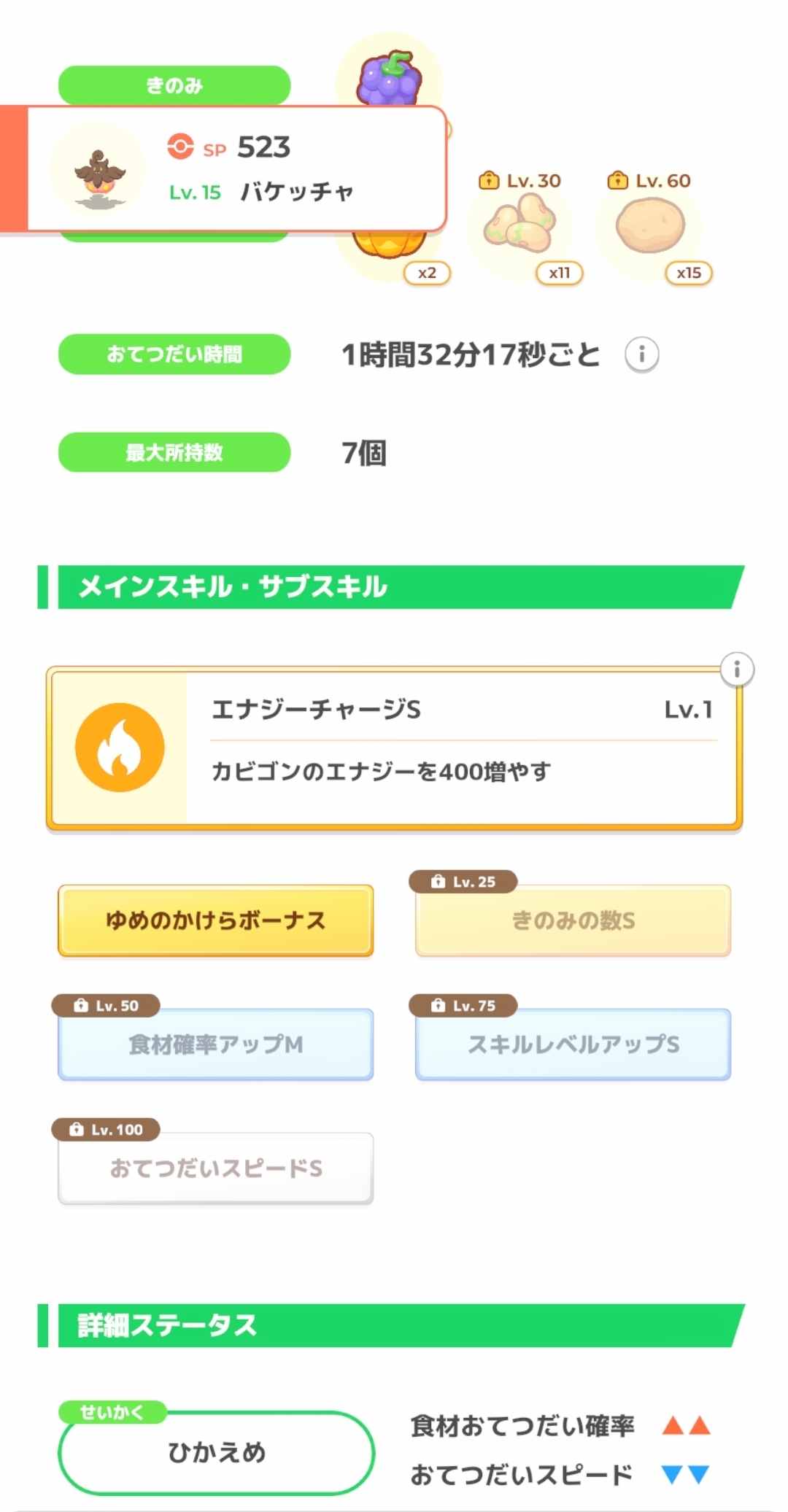The height and width of the screenshot is (1512, 788).
Task: Tap the red Poké Ball SP icon
Action: 179,146
